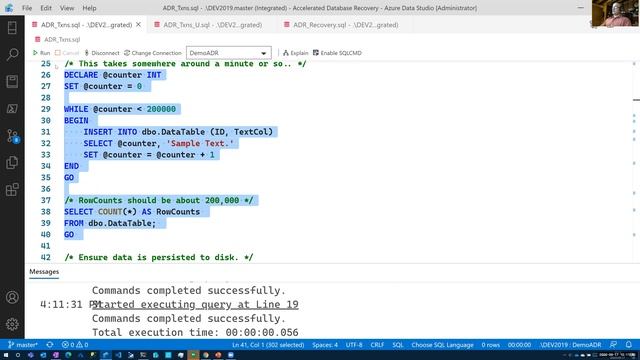Open the File menu

(27, 8)
